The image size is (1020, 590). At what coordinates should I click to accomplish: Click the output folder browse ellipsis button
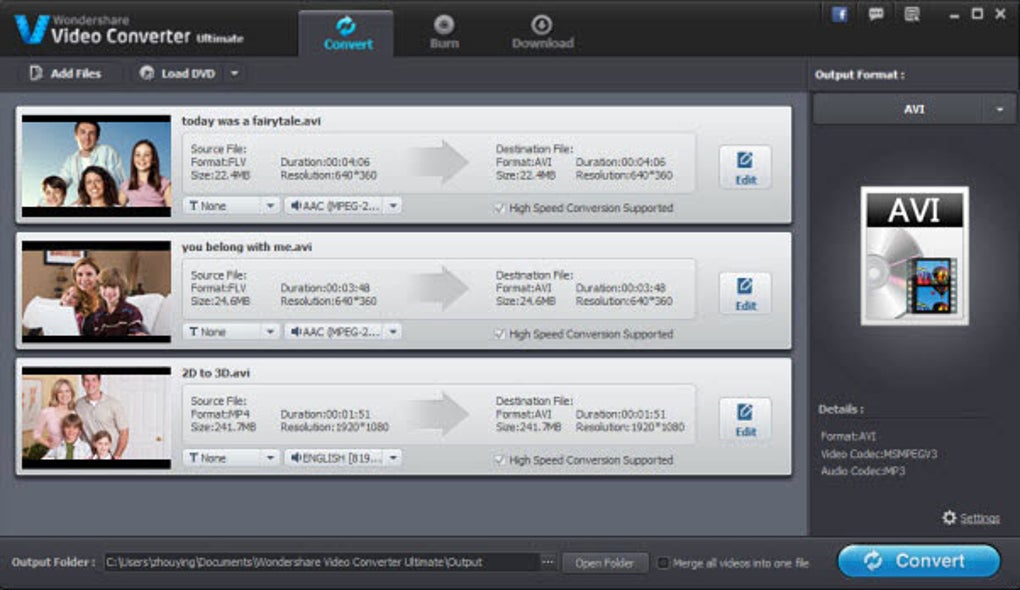pos(548,562)
